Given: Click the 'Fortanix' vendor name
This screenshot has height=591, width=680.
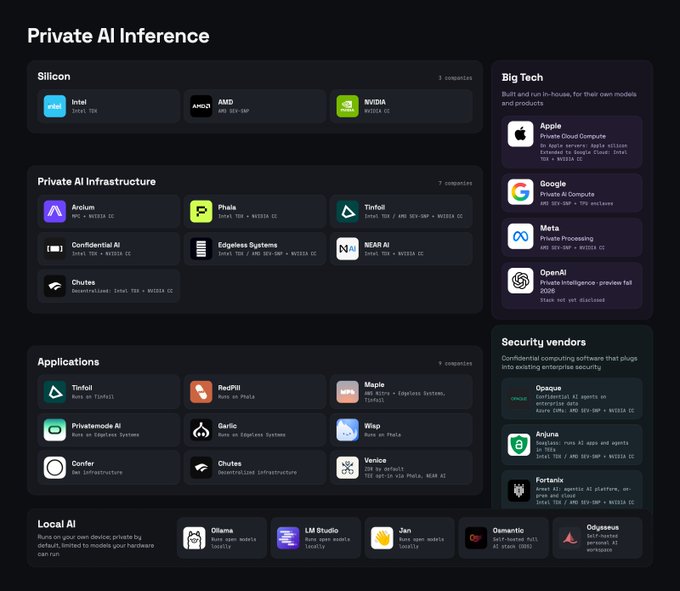Looking at the screenshot, I should (x=549, y=480).
